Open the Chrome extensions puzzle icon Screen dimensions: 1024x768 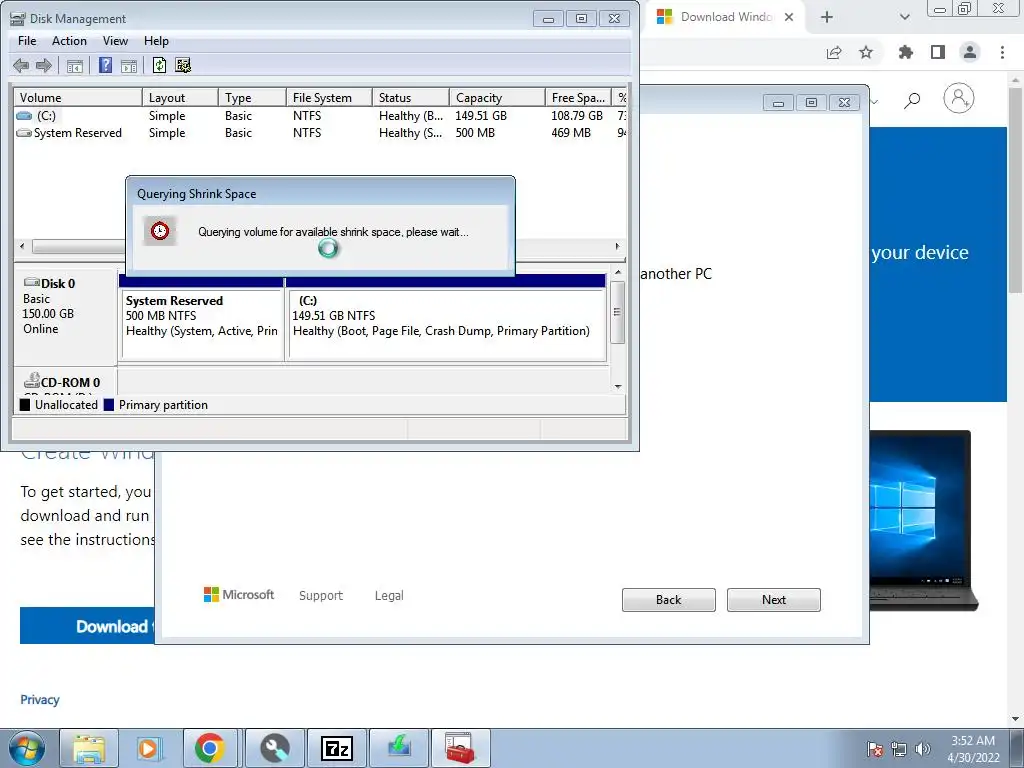point(906,53)
